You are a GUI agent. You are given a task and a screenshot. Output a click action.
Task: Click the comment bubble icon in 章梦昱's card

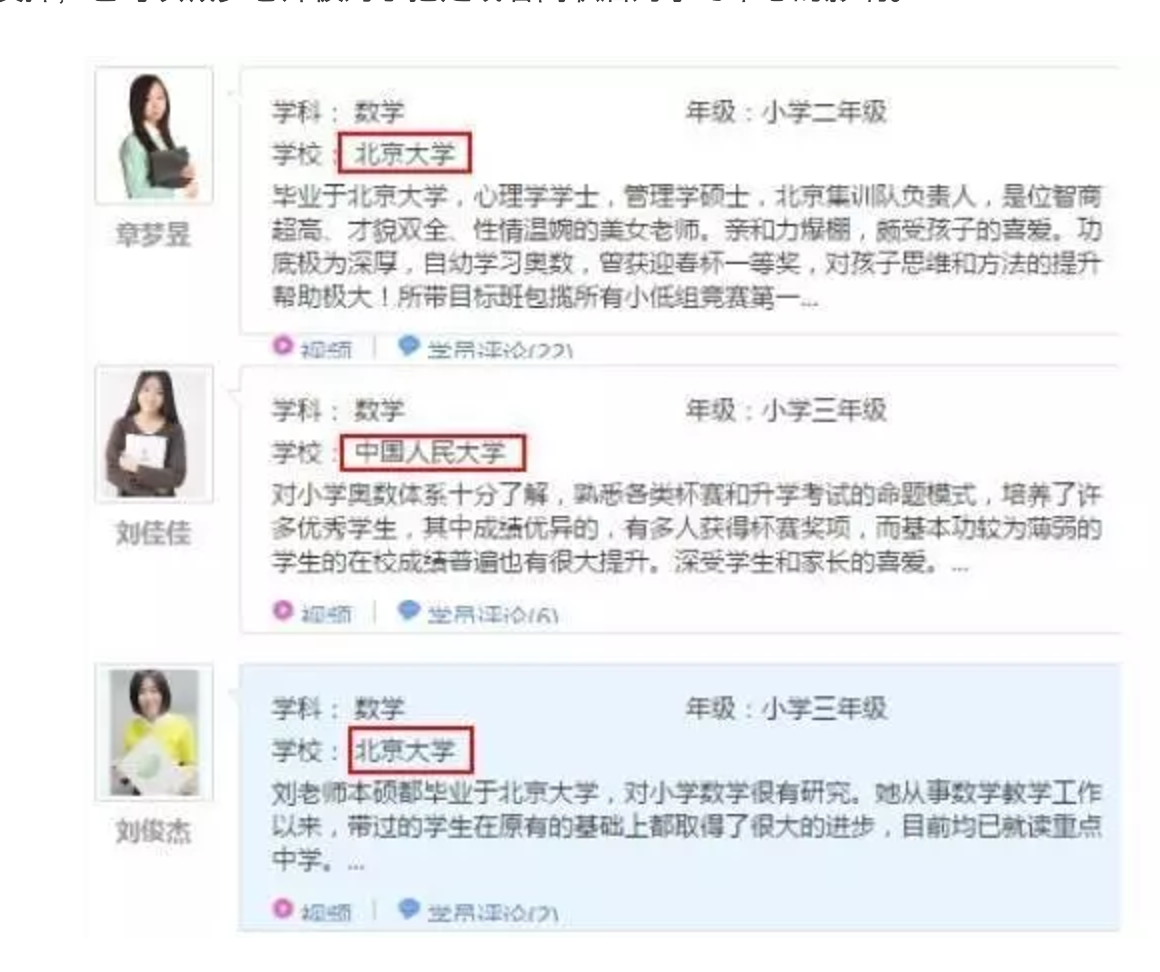pos(408,345)
